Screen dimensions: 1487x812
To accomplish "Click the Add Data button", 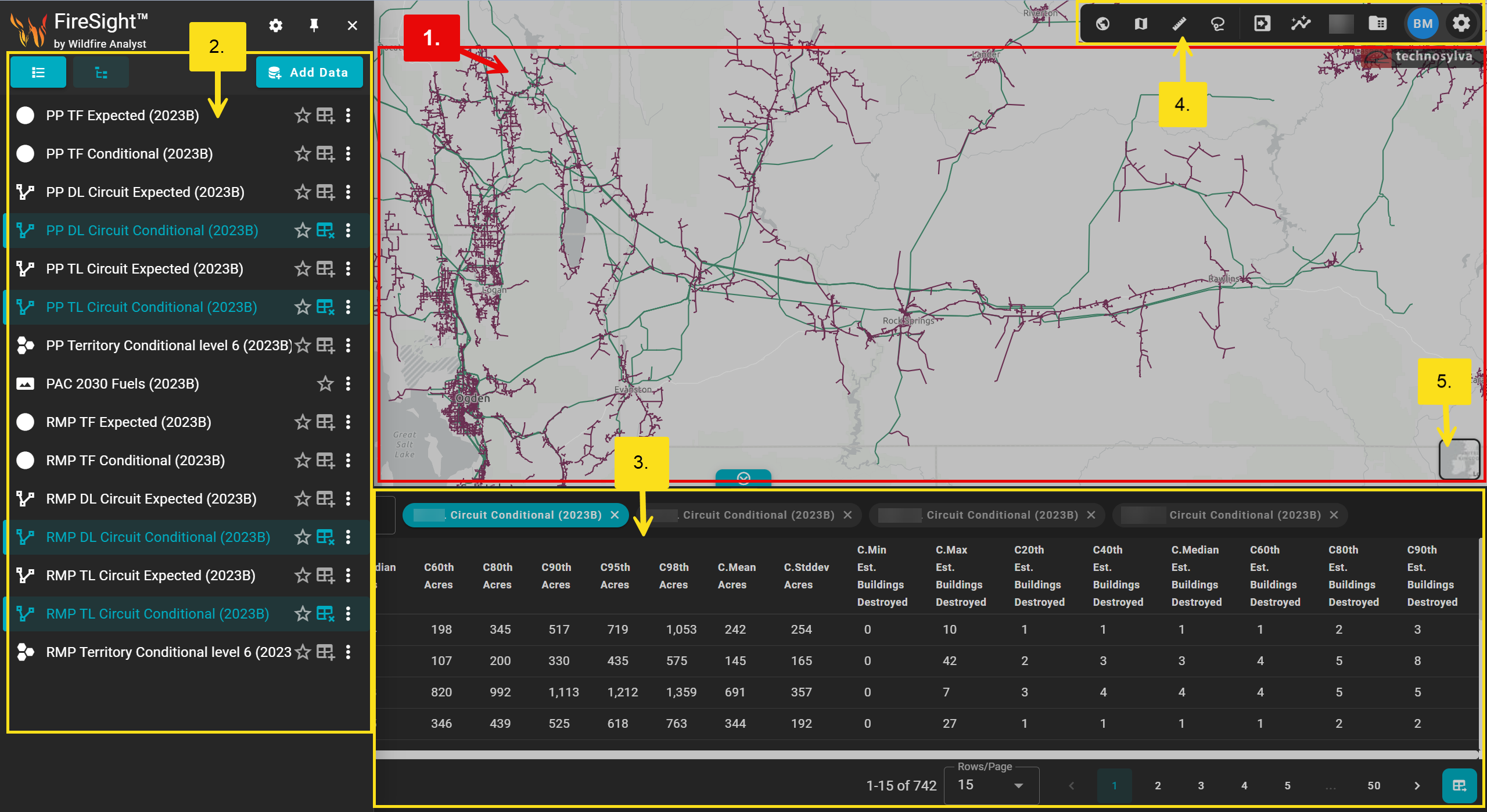I will point(309,73).
